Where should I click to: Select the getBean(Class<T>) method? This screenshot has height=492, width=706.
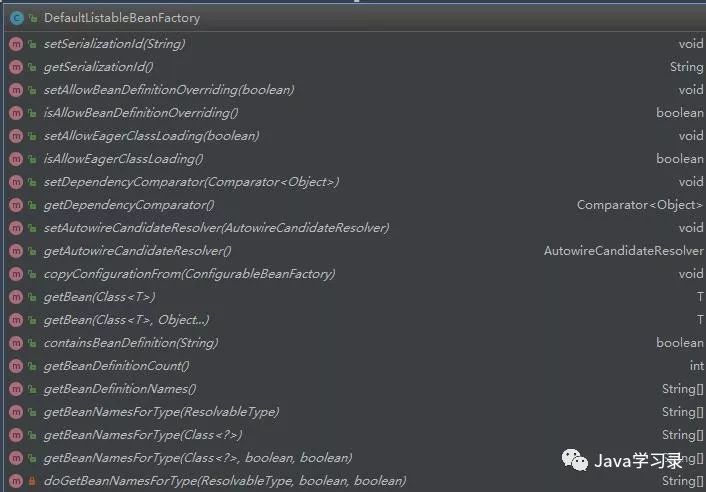[100, 297]
